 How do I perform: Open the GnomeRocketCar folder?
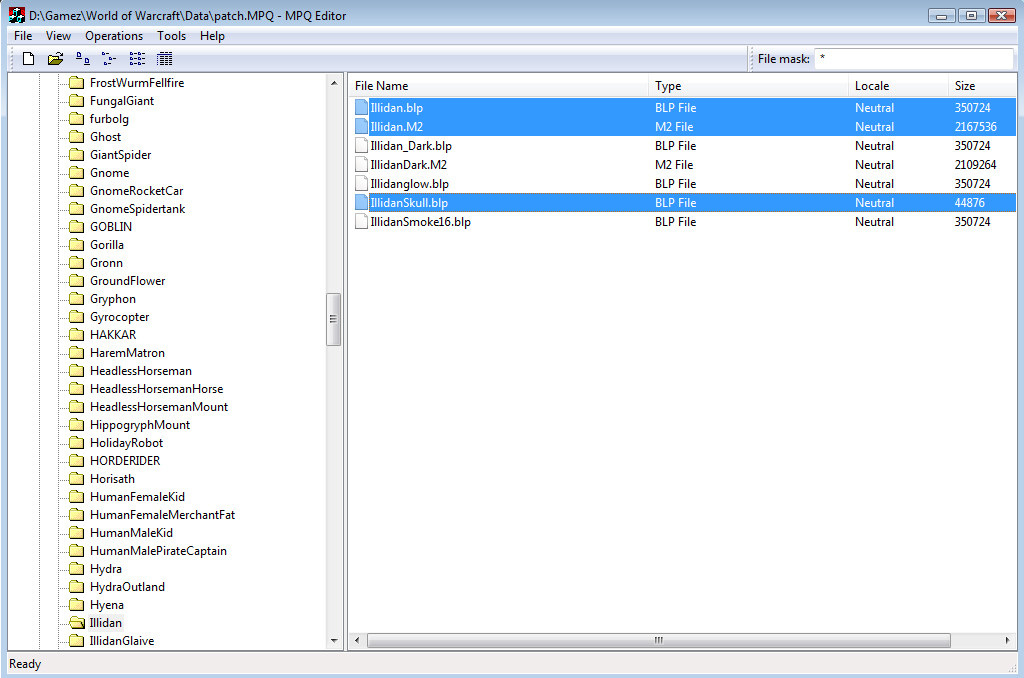[136, 191]
